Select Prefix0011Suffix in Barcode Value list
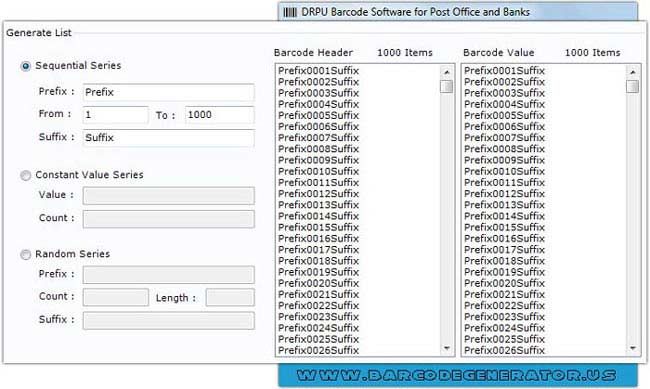Image resolution: width=650 pixels, height=389 pixels. click(x=504, y=182)
